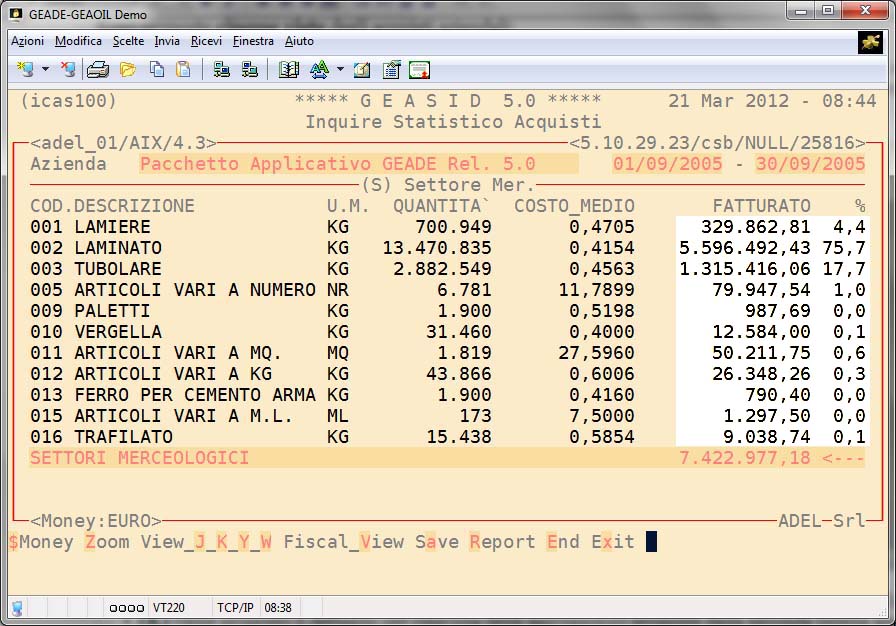Click the font size AA icon

[319, 69]
